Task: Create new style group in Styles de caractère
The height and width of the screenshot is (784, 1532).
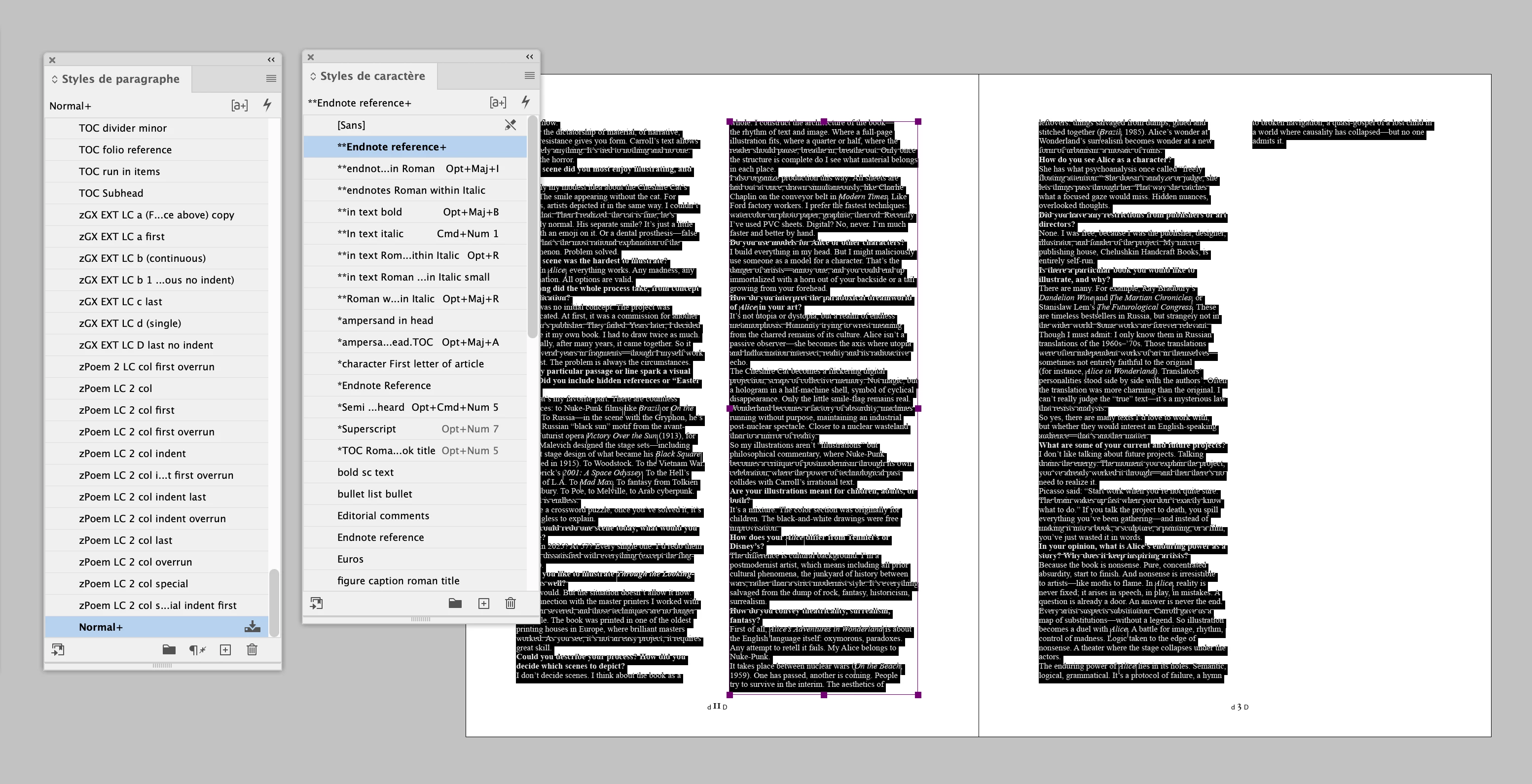Action: pos(455,604)
